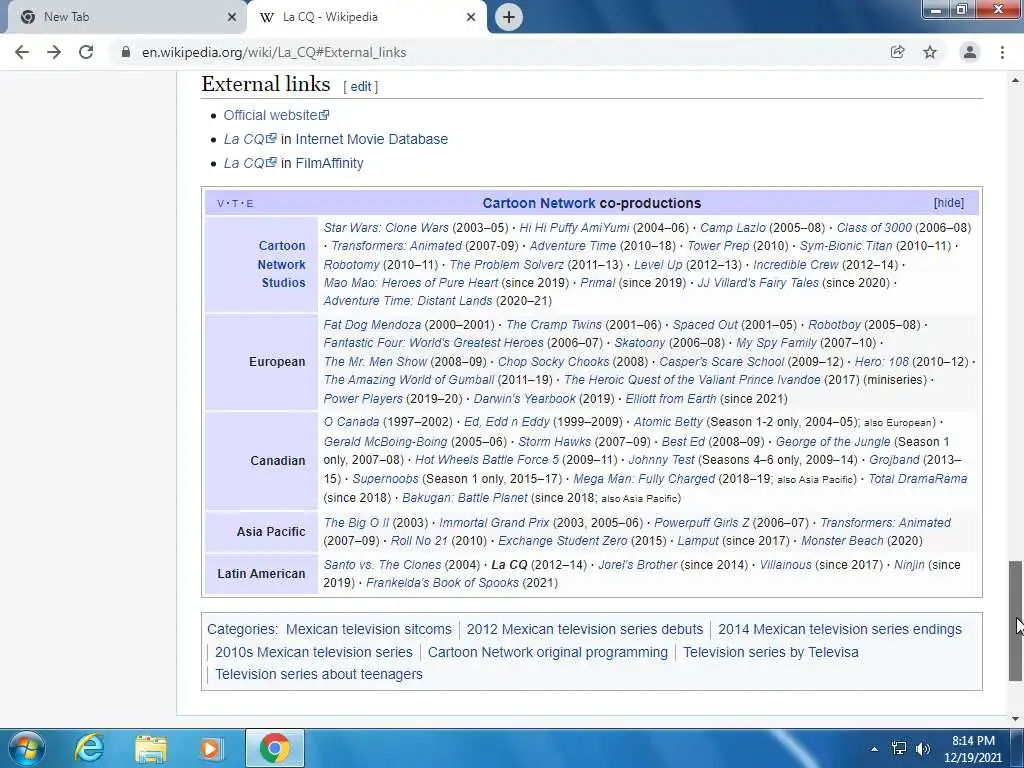View site info via the padlock icon
Image resolution: width=1024 pixels, height=768 pixels.
pos(126,52)
